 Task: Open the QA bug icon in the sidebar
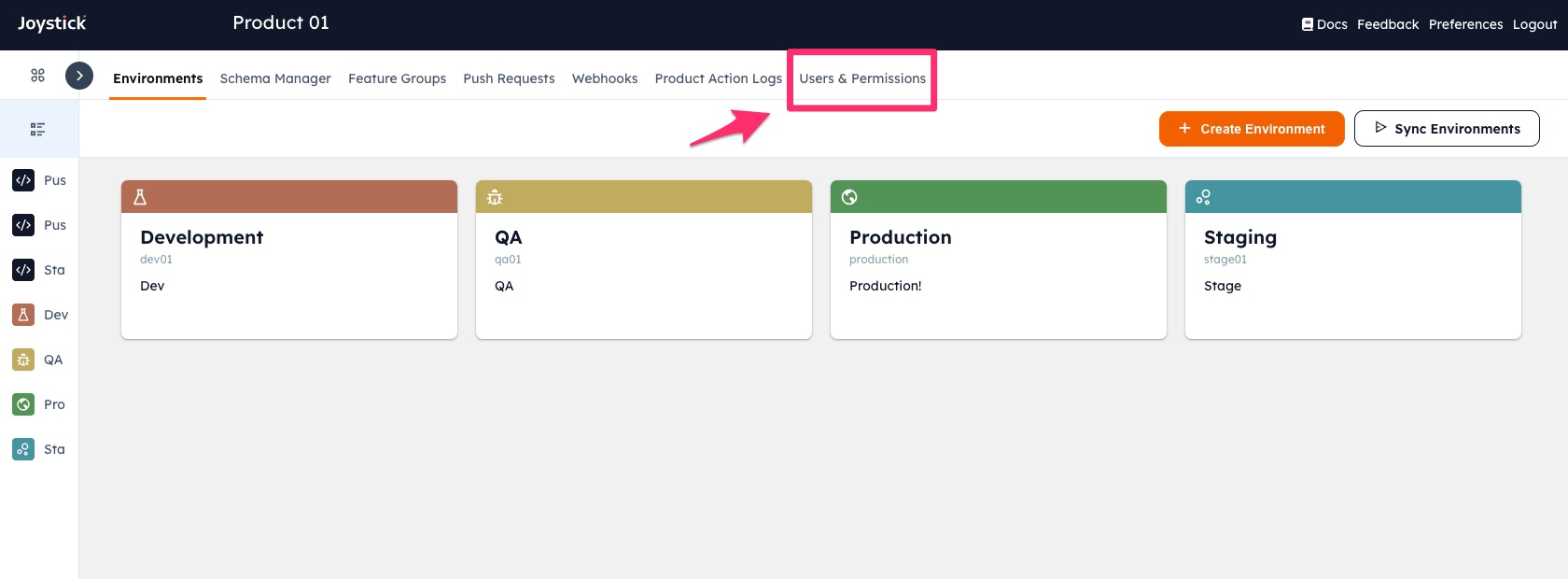point(23,360)
